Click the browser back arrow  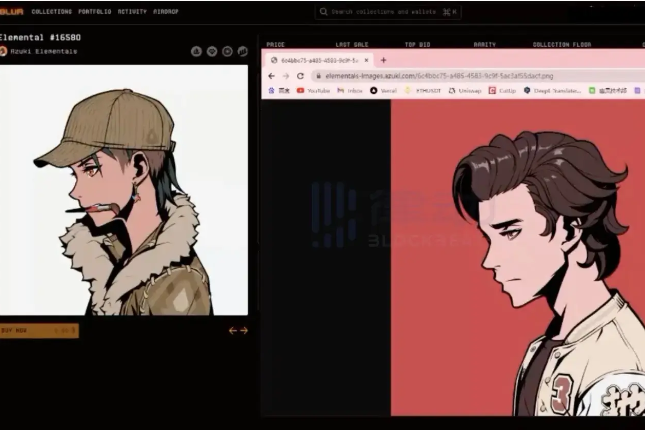point(271,76)
